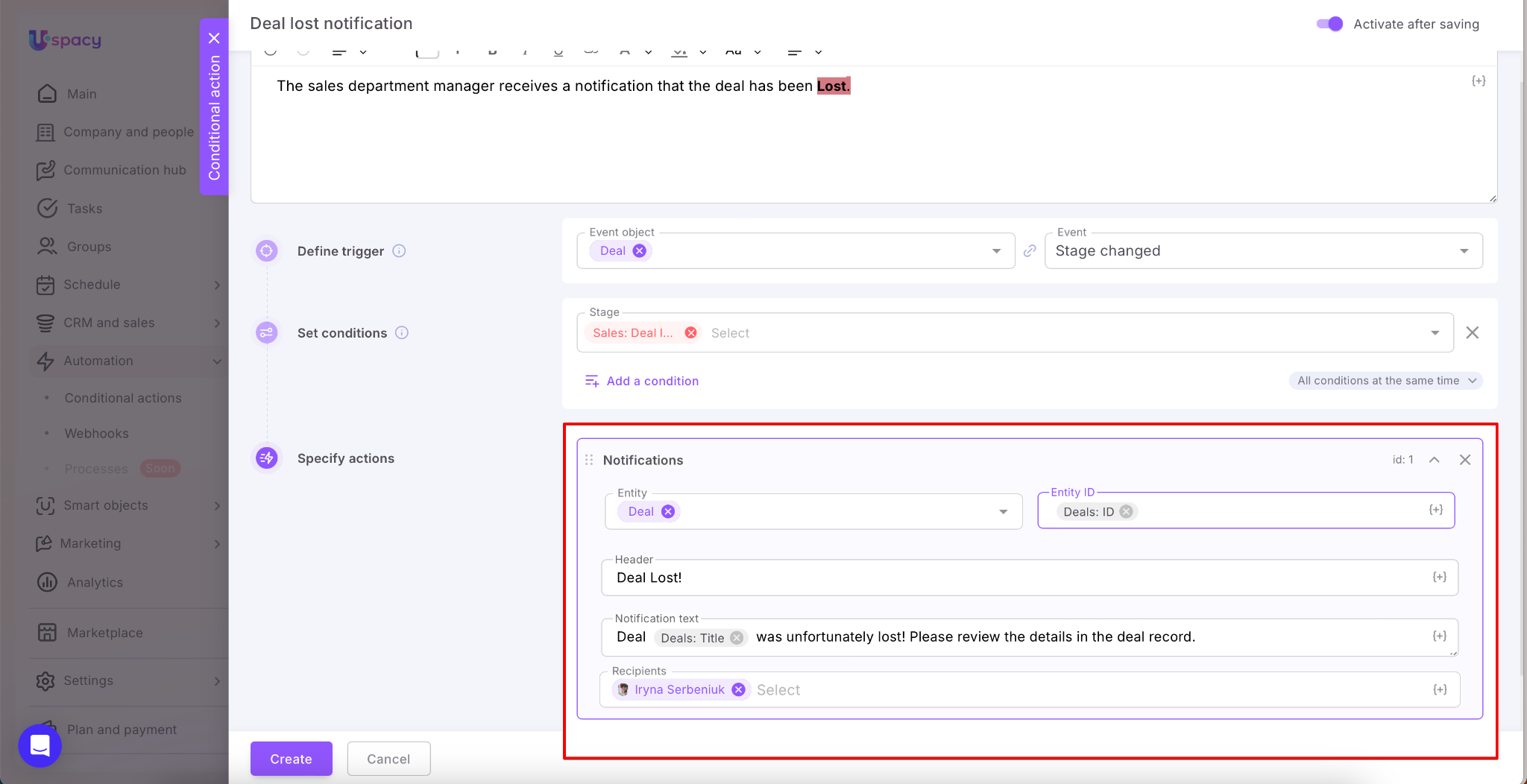Click the drag handle of Notifications block
This screenshot has width=1527, height=784.
[x=589, y=460]
